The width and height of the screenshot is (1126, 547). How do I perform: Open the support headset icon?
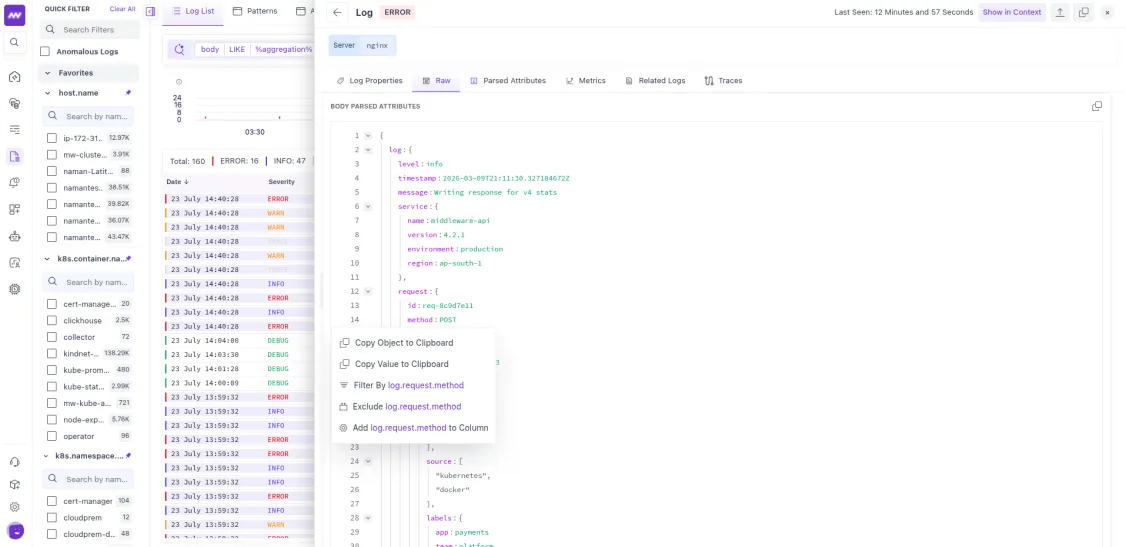pyautogui.click(x=14, y=462)
